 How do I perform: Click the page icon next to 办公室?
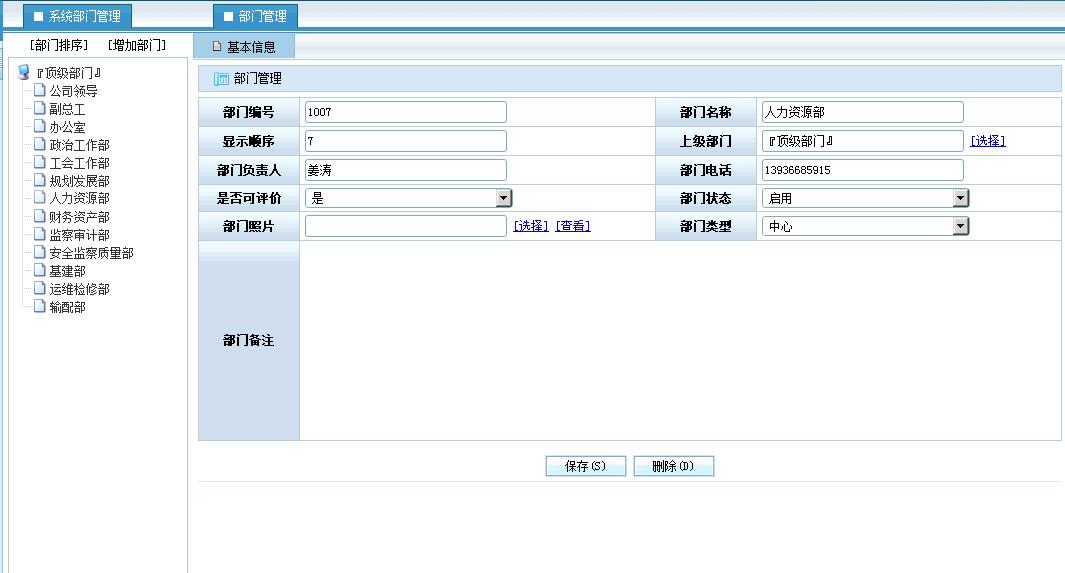coord(39,126)
